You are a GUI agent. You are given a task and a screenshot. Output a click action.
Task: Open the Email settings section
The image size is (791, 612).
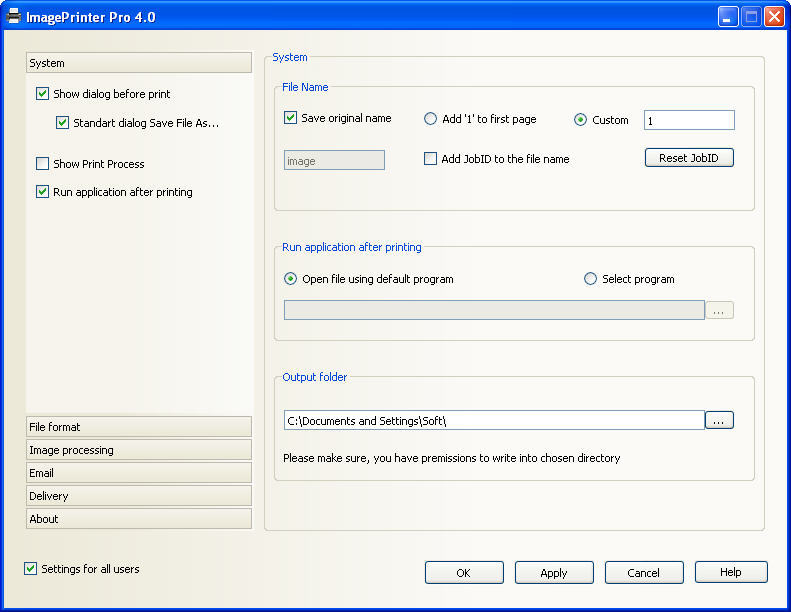coord(139,473)
